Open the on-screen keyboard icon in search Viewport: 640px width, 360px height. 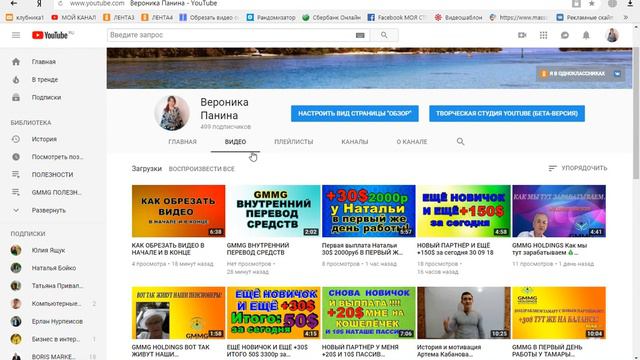point(360,36)
